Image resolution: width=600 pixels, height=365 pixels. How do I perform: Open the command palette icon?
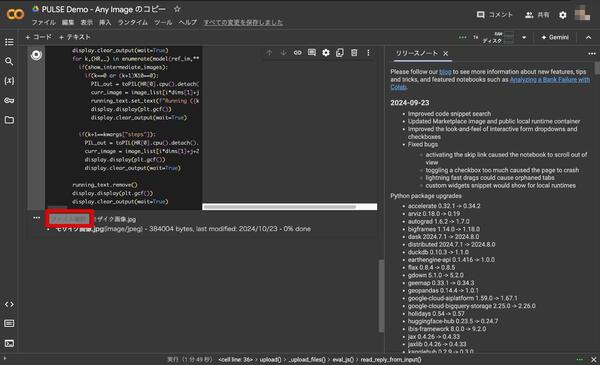(x=9, y=324)
